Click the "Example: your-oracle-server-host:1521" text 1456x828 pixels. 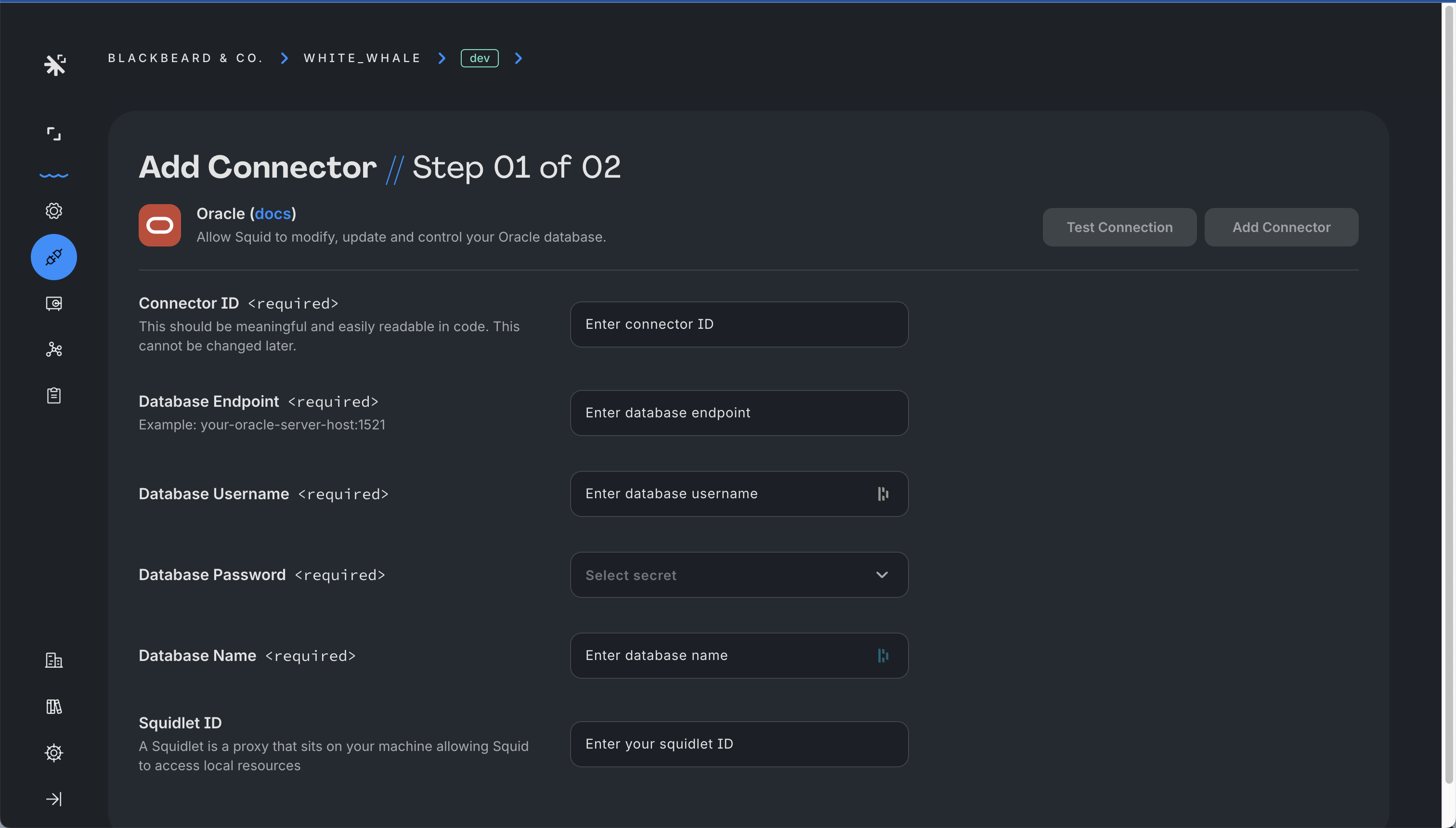pyautogui.click(x=262, y=425)
